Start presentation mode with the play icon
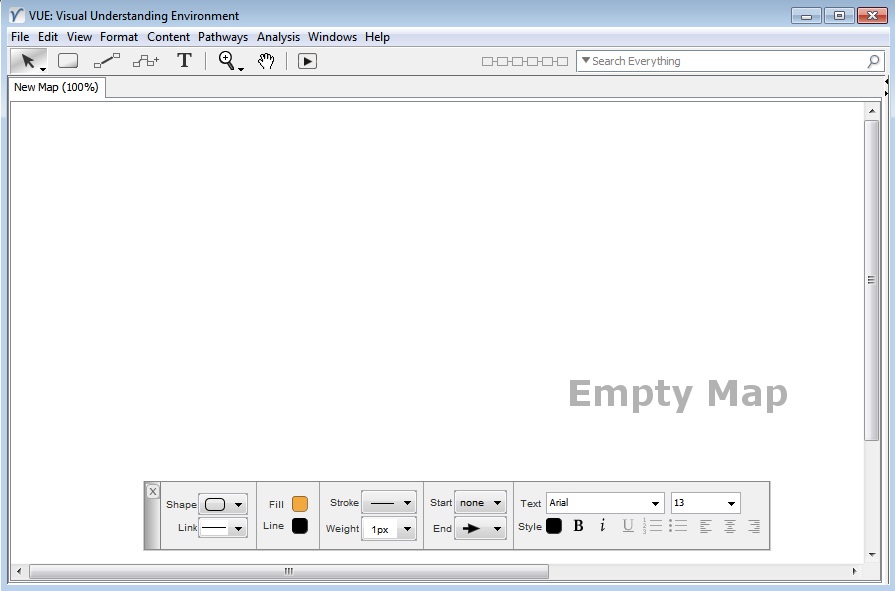This screenshot has height=591, width=895. coord(307,61)
